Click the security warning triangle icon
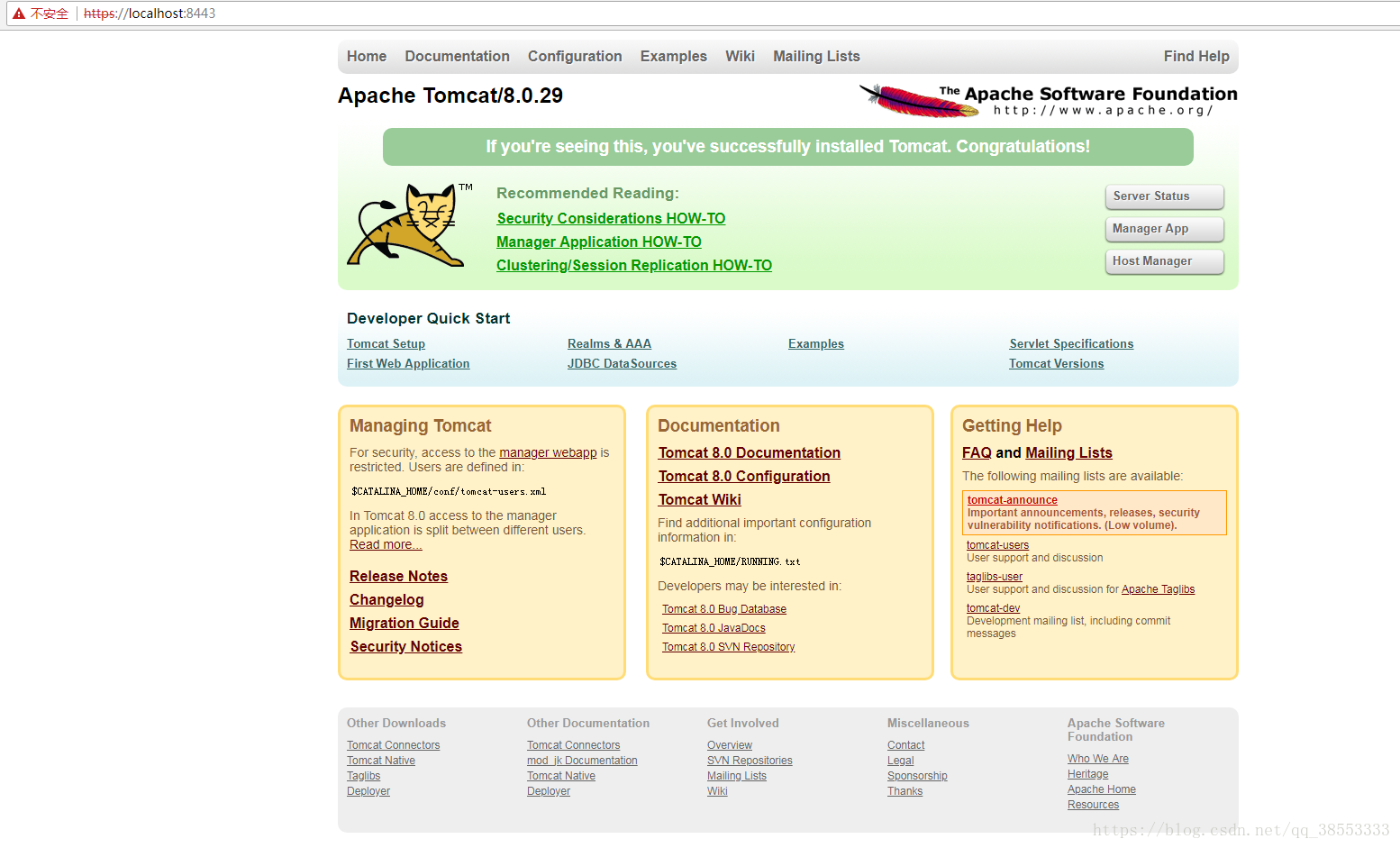The image size is (1400, 848). (x=19, y=14)
